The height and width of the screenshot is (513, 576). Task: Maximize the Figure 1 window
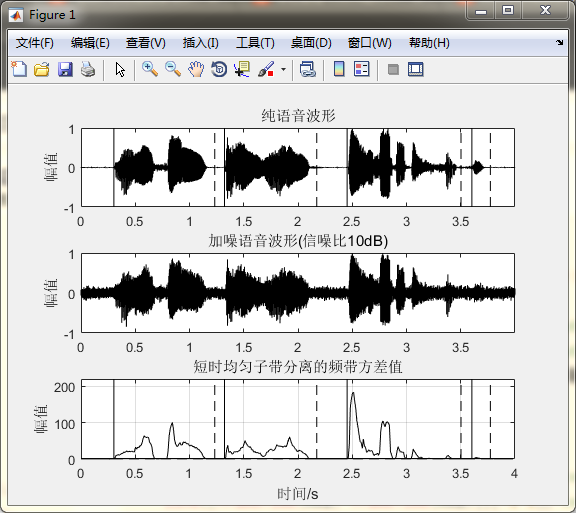pyautogui.click(x=508, y=11)
